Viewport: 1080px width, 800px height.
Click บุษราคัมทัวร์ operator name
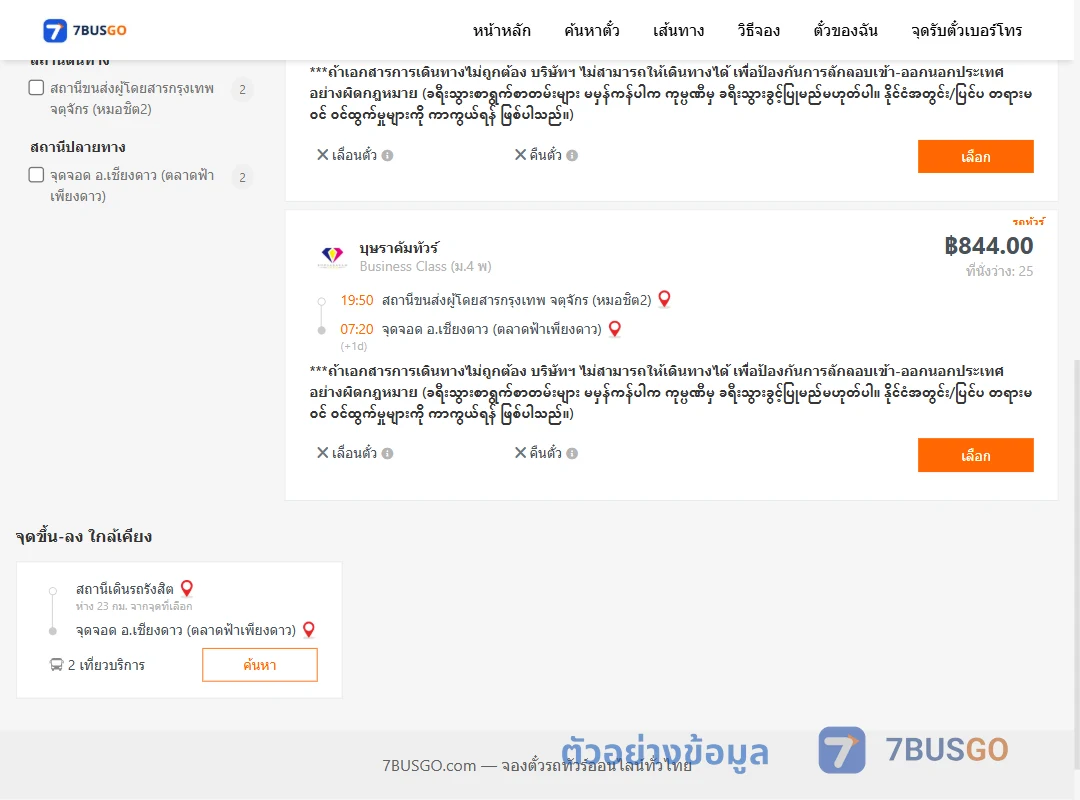click(399, 247)
